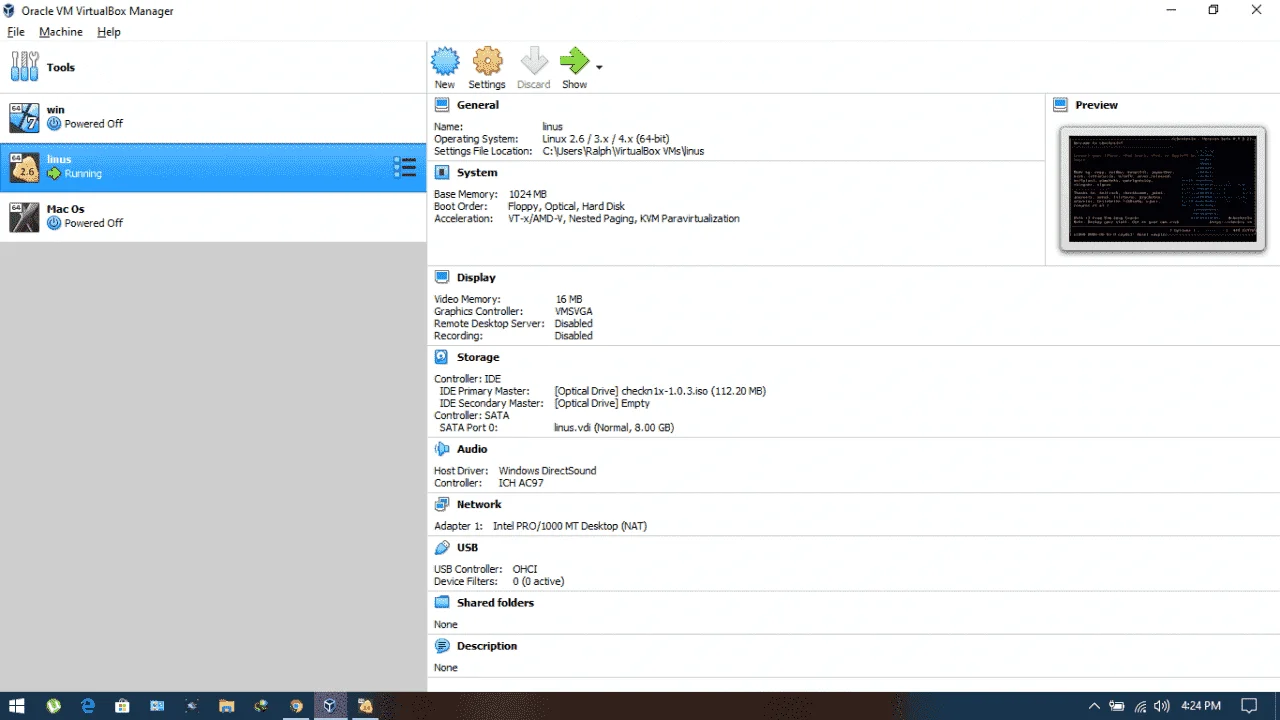This screenshot has height=720, width=1280.
Task: Click the IDE Secondary Master Empty drive entry
Action: click(602, 403)
